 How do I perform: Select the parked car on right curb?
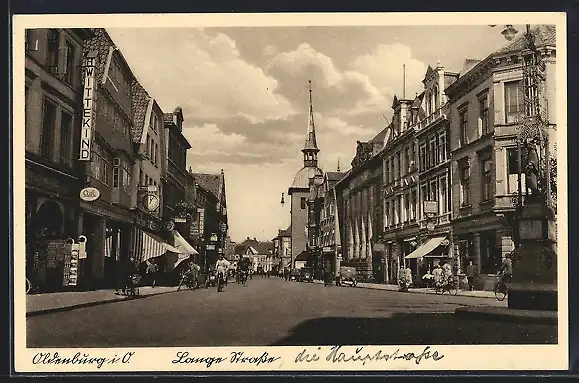pos(346,276)
